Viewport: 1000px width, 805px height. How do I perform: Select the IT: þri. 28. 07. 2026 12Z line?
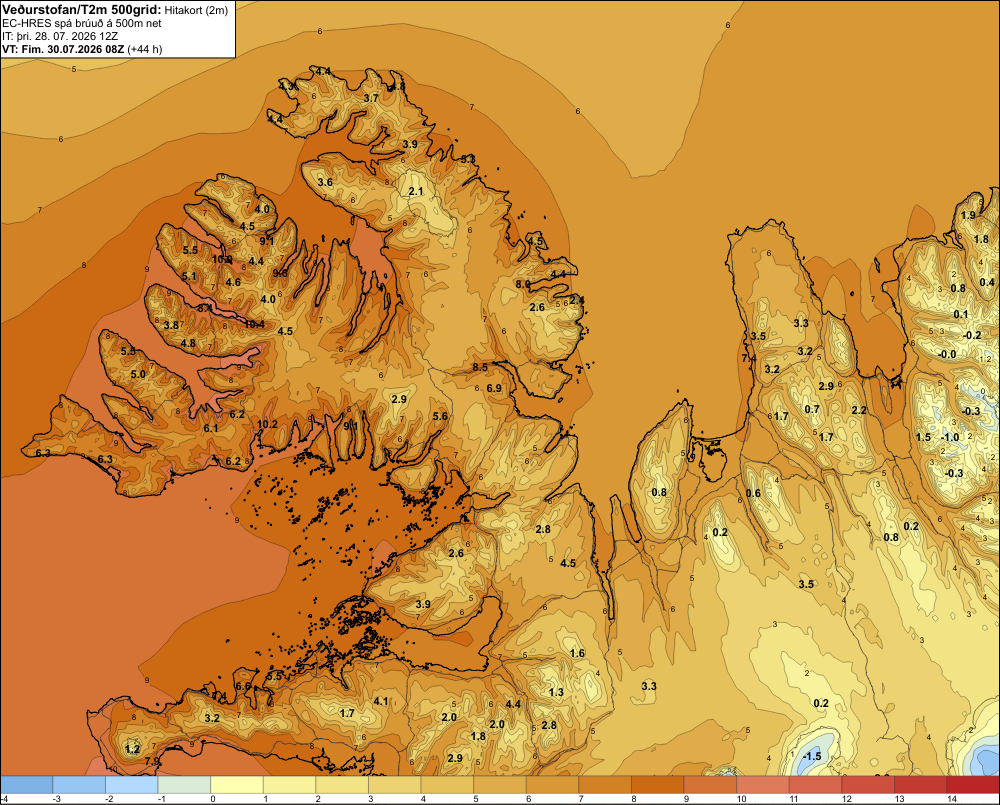[60, 36]
